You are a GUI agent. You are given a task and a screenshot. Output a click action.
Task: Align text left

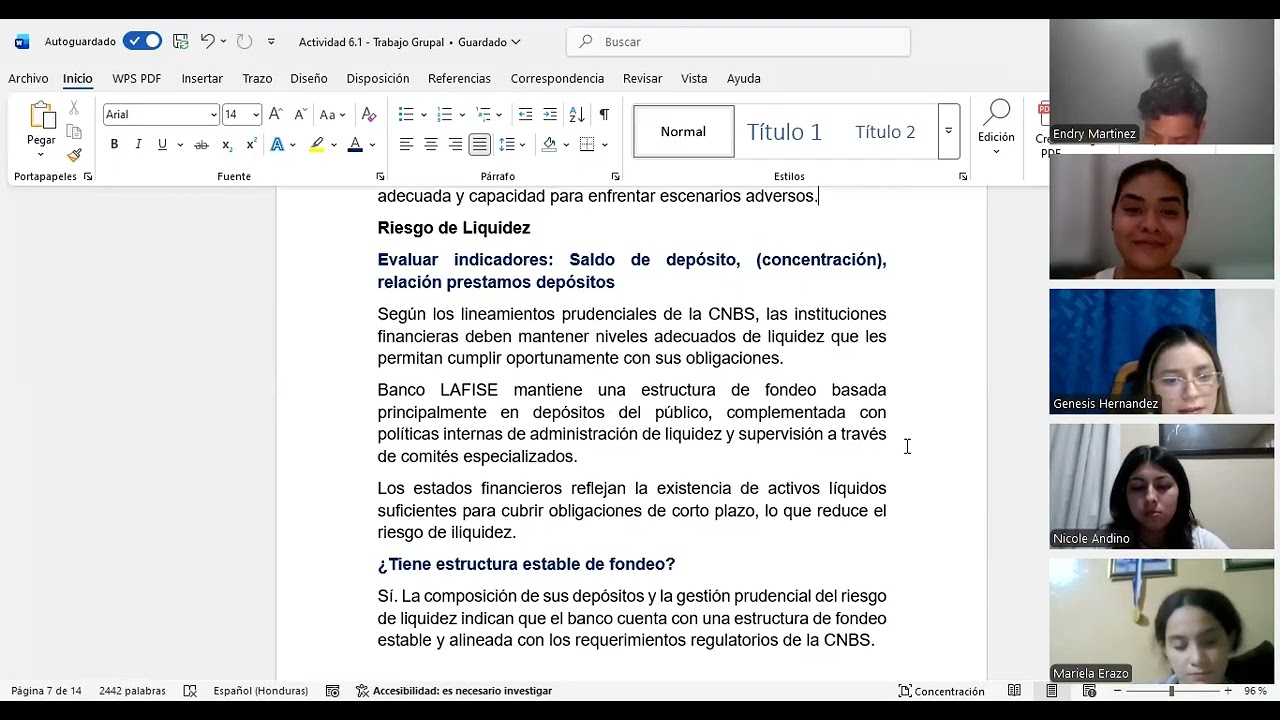tap(406, 145)
